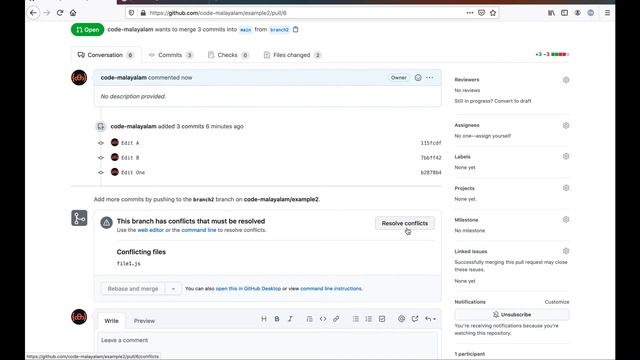Open the web editor link
This screenshot has height=360, width=640.
pyautogui.click(x=150, y=230)
